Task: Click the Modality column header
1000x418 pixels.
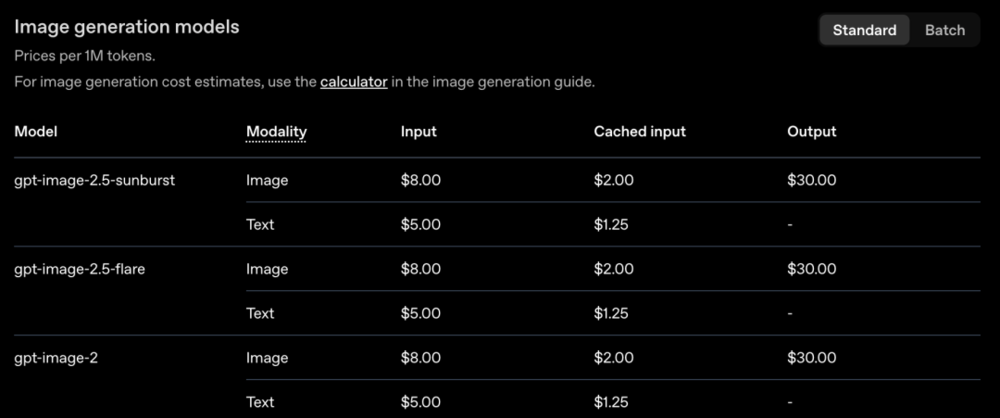Action: (276, 131)
